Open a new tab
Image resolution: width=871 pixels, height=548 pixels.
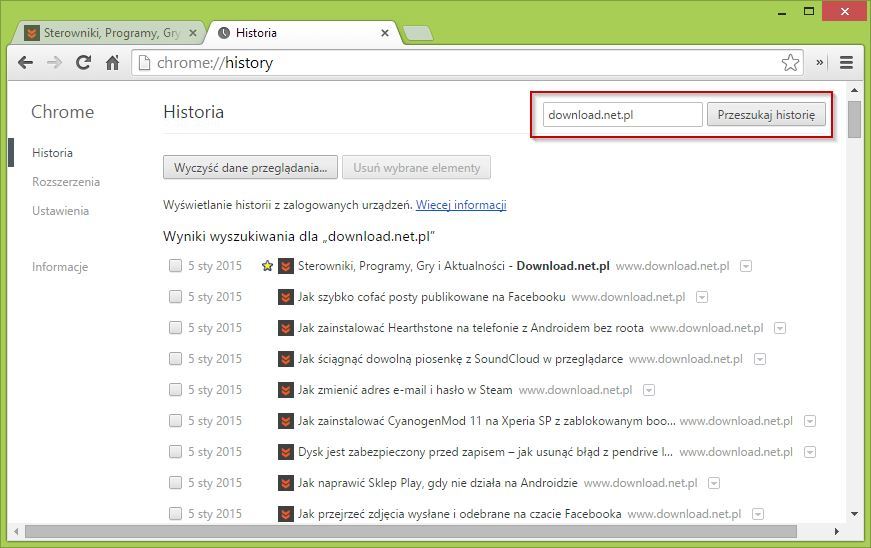click(418, 34)
